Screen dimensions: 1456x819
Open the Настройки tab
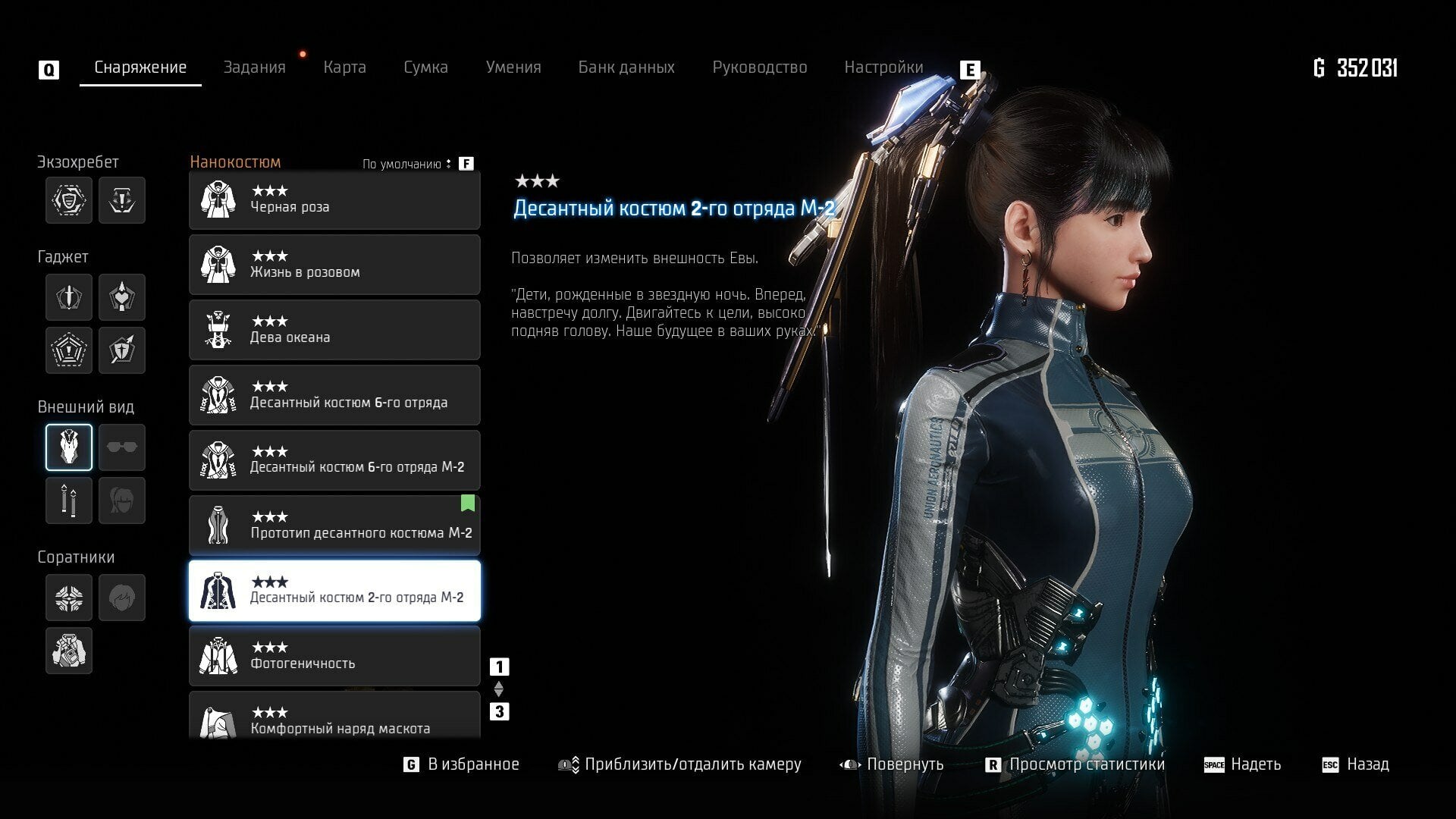coord(884,67)
